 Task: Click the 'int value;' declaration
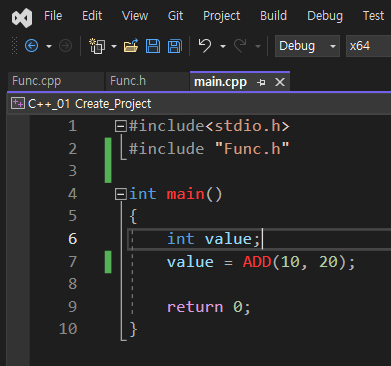(213, 239)
